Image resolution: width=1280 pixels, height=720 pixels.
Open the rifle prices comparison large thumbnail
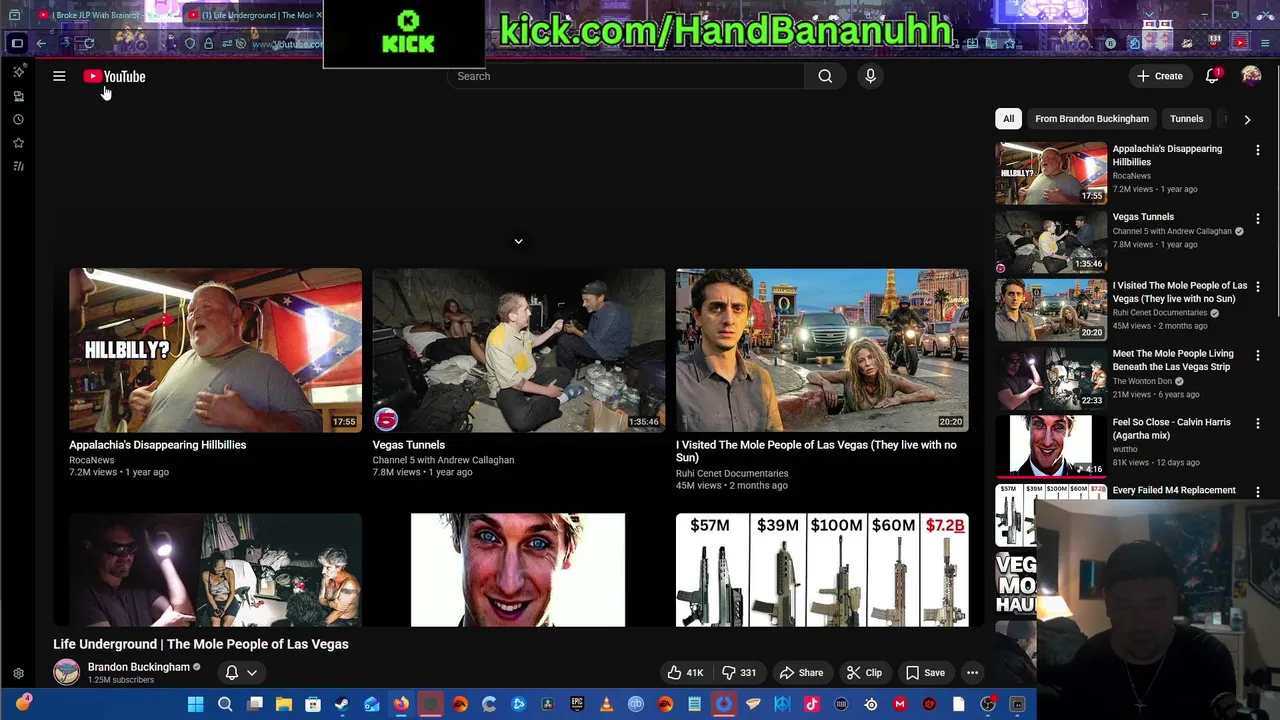[822, 570]
